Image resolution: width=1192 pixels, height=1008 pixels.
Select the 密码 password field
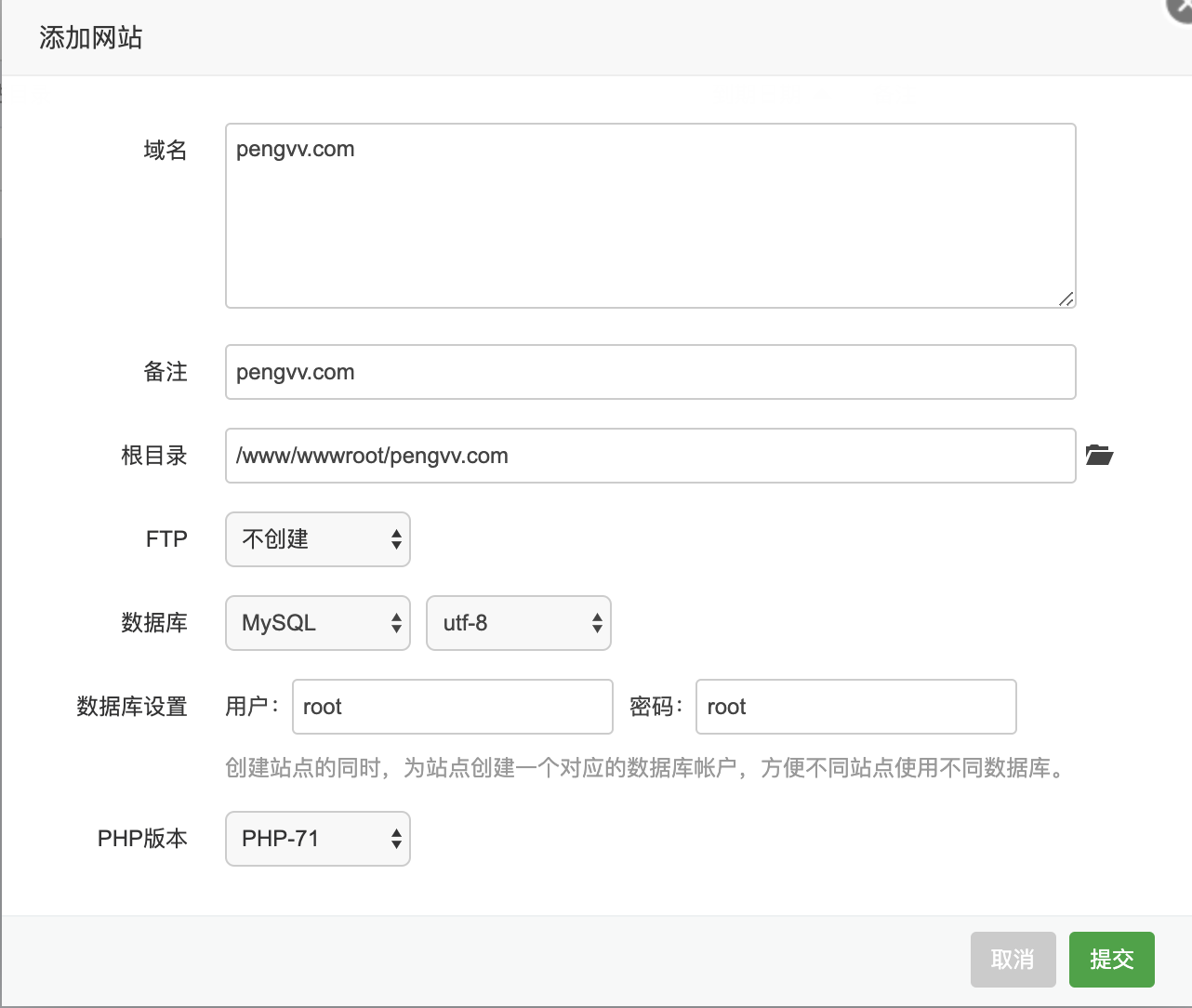pos(855,706)
